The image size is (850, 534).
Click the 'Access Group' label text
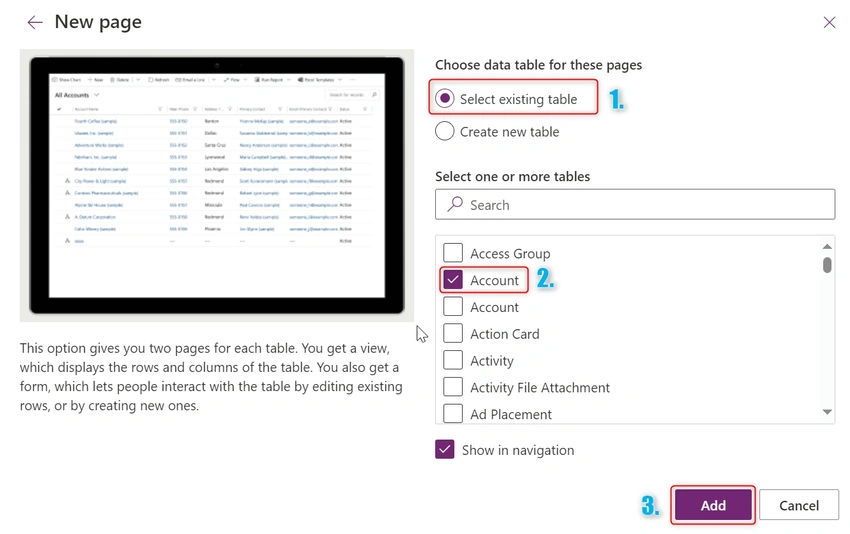510,253
